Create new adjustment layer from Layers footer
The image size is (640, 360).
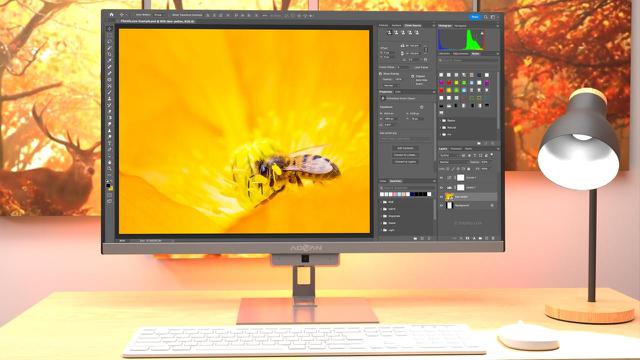[474, 238]
